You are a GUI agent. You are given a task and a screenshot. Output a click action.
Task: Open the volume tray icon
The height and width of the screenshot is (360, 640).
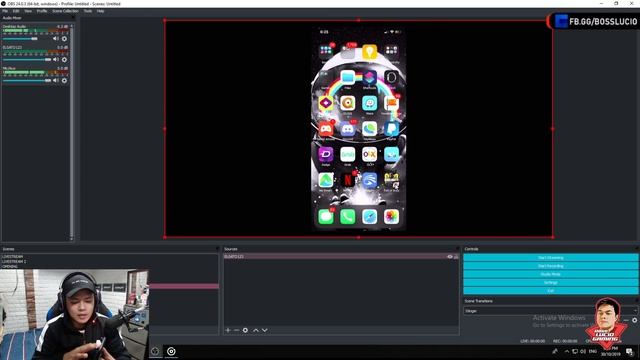[583, 351]
